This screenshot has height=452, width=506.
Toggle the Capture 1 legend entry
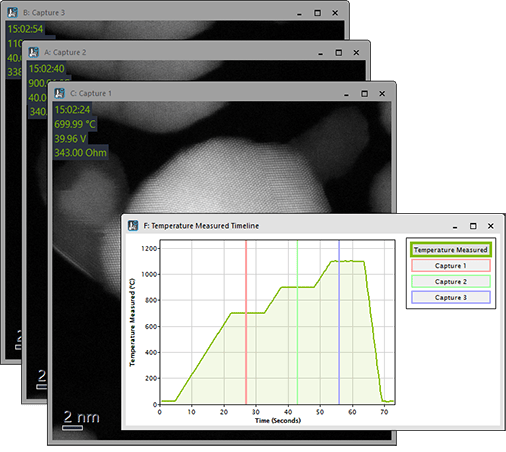(x=451, y=266)
